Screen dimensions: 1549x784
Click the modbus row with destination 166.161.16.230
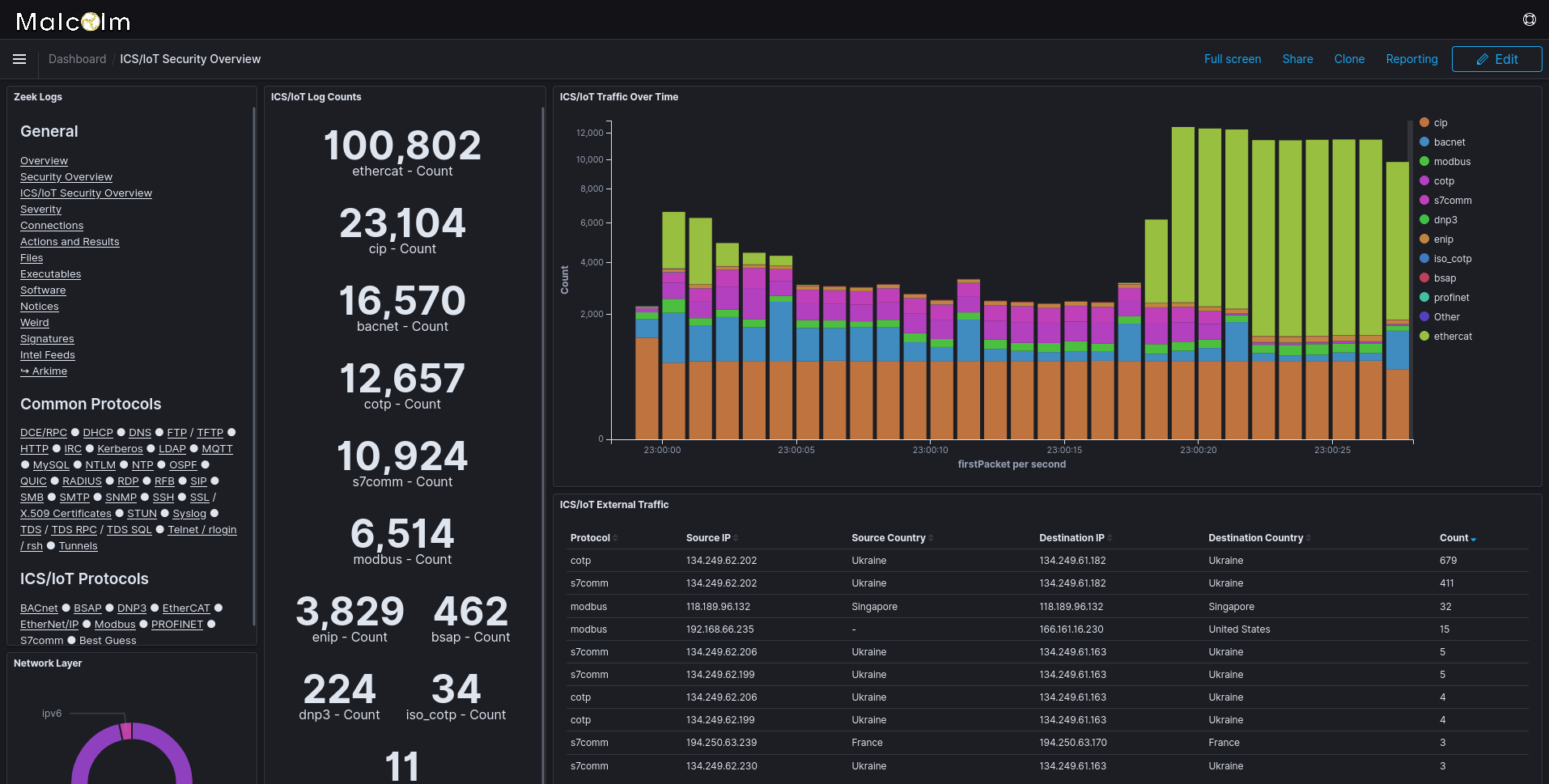971,629
